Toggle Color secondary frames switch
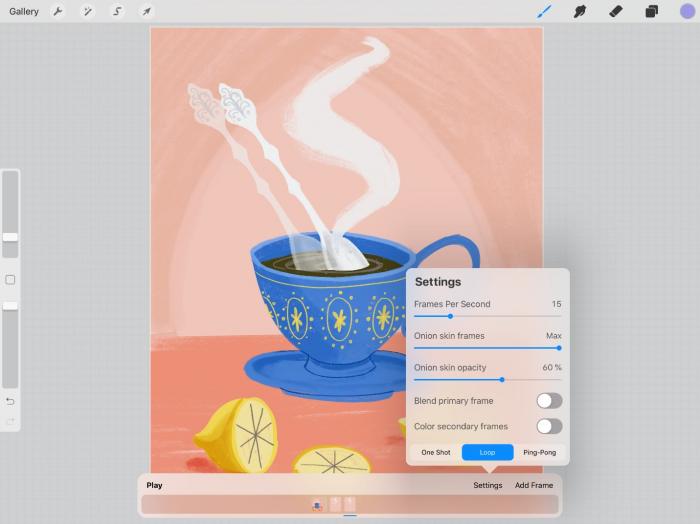 pos(549,426)
